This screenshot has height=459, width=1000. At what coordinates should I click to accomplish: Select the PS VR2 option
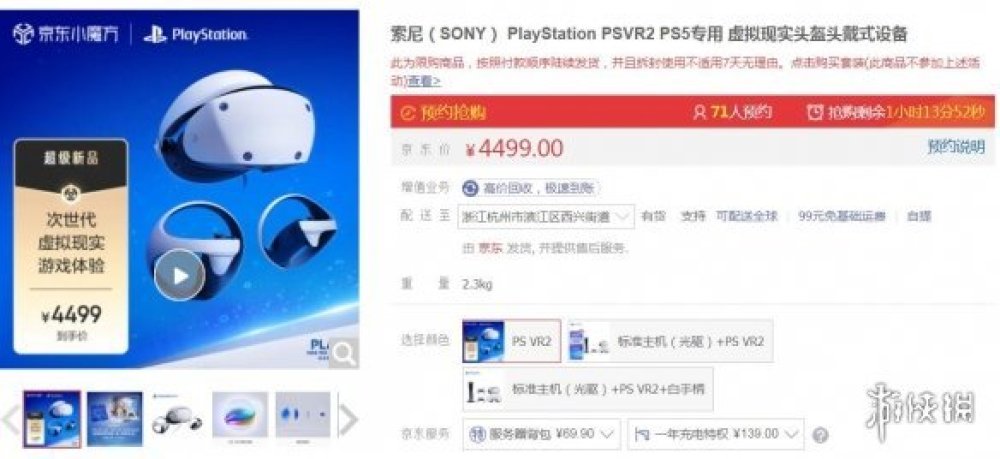[512, 341]
